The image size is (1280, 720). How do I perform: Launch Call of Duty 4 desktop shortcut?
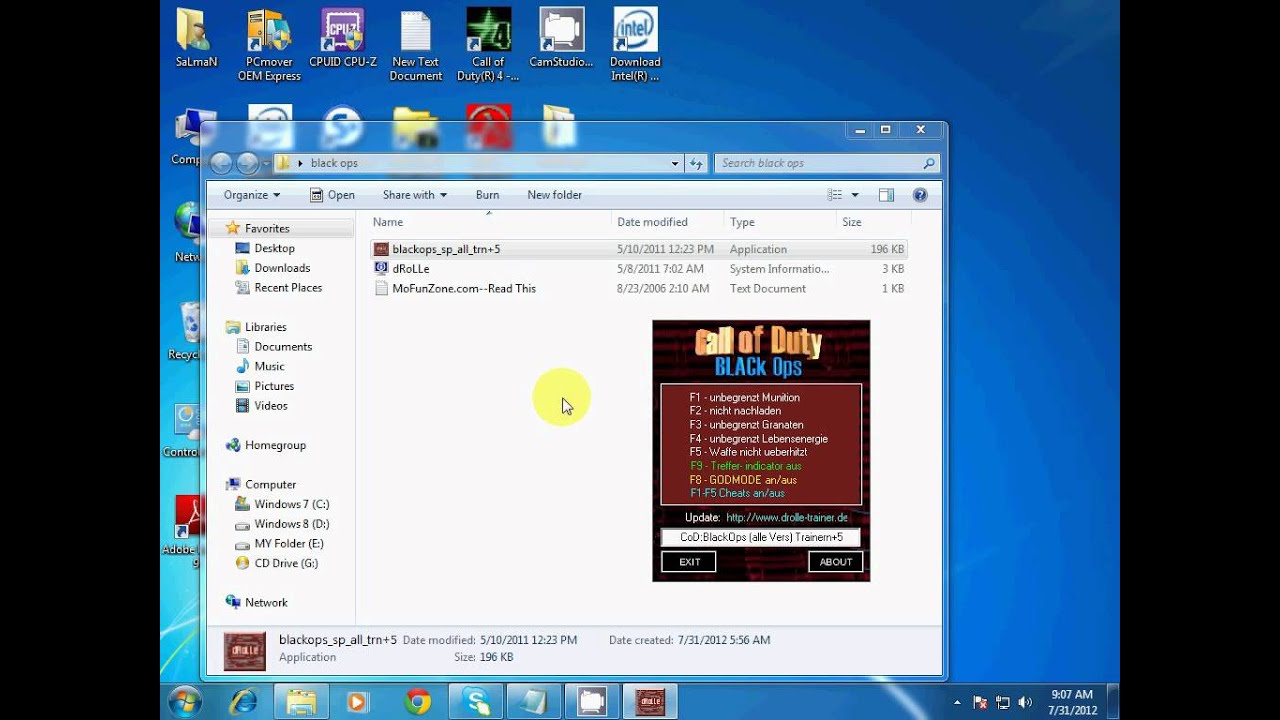(488, 45)
